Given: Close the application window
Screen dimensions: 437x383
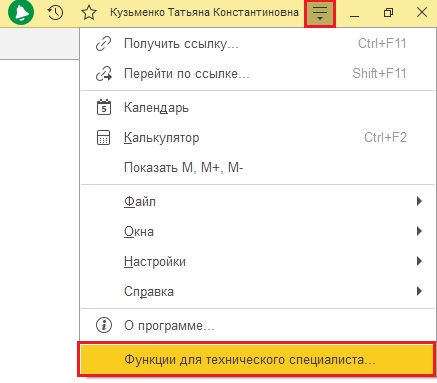Looking at the screenshot, I should tap(422, 12).
